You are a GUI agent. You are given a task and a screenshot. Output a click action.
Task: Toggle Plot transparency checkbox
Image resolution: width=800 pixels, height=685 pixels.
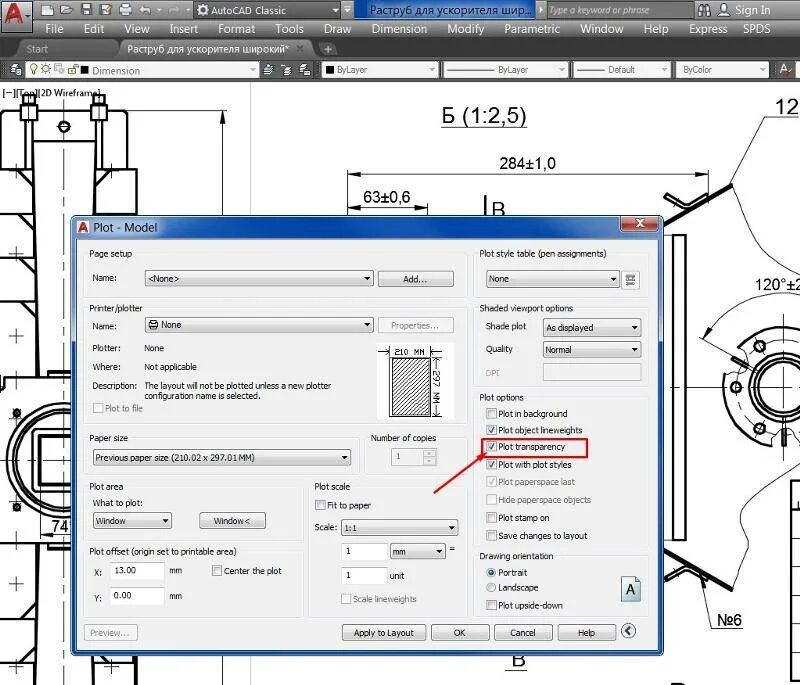coord(491,446)
